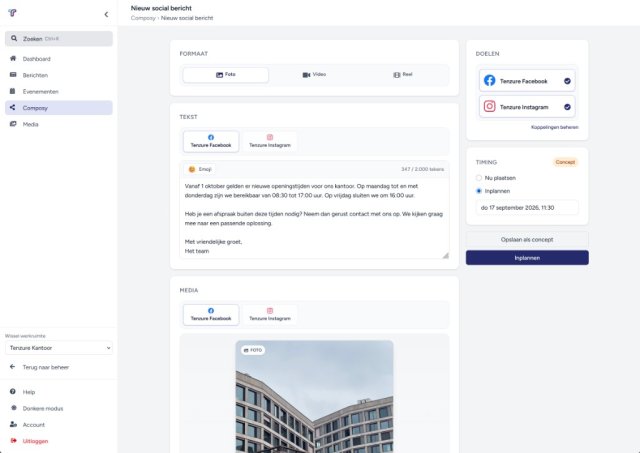
Task: Click the Account user icon
Action: tap(13, 424)
